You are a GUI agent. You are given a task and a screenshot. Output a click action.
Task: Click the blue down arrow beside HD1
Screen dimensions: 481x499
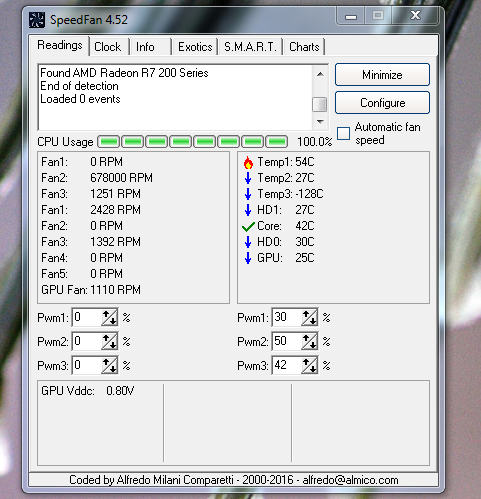tap(248, 210)
